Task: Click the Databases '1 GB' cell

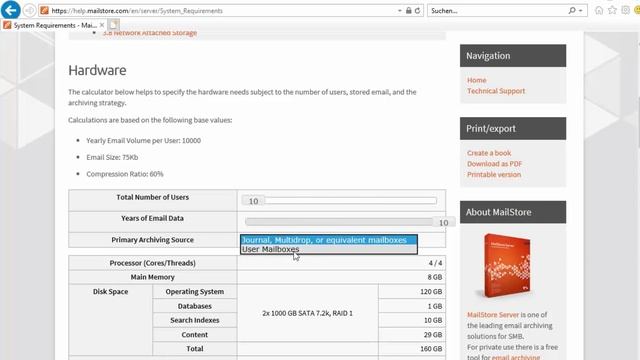Action: point(412,306)
